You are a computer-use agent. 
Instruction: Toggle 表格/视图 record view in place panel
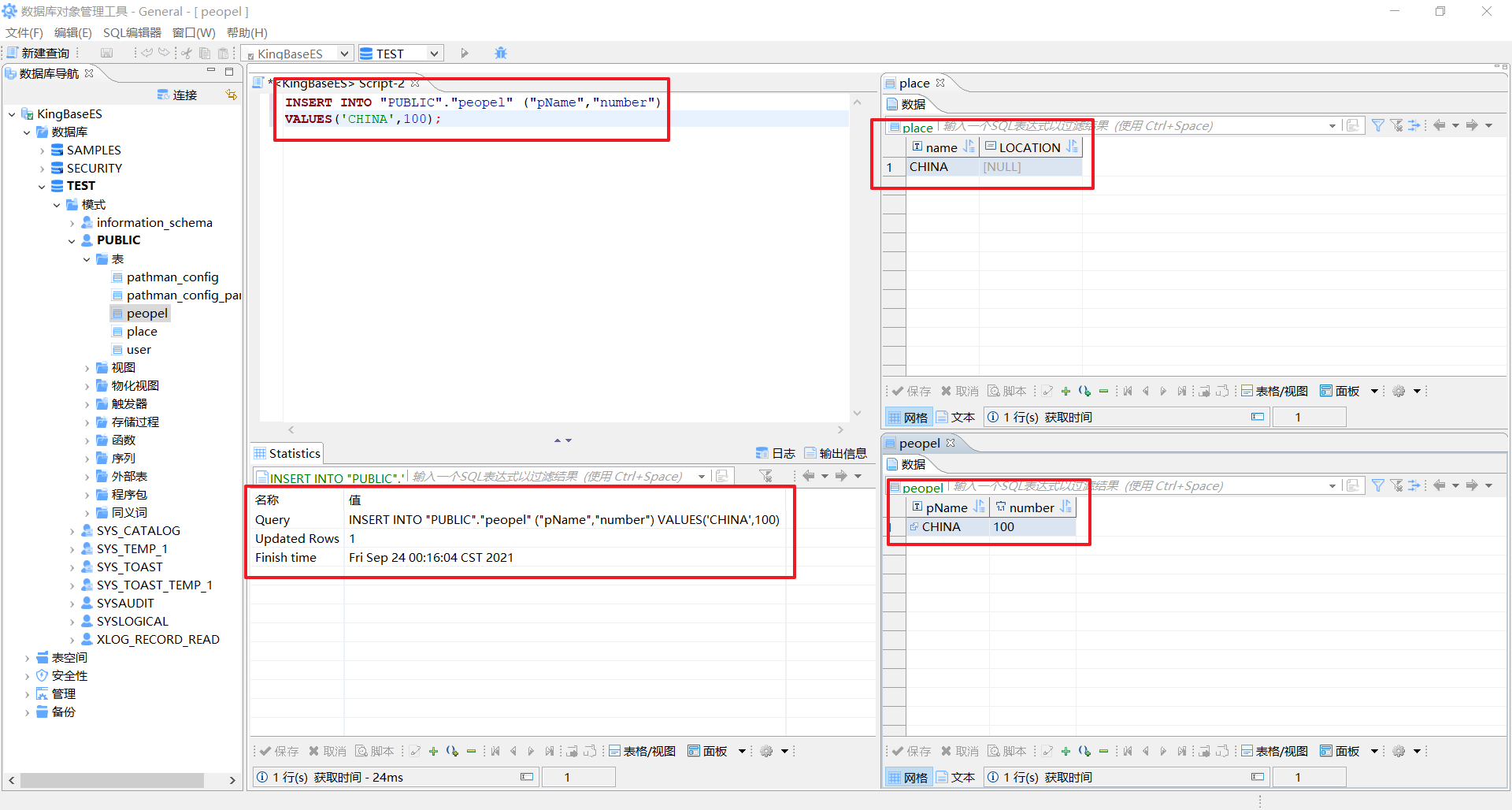pyautogui.click(x=1274, y=392)
